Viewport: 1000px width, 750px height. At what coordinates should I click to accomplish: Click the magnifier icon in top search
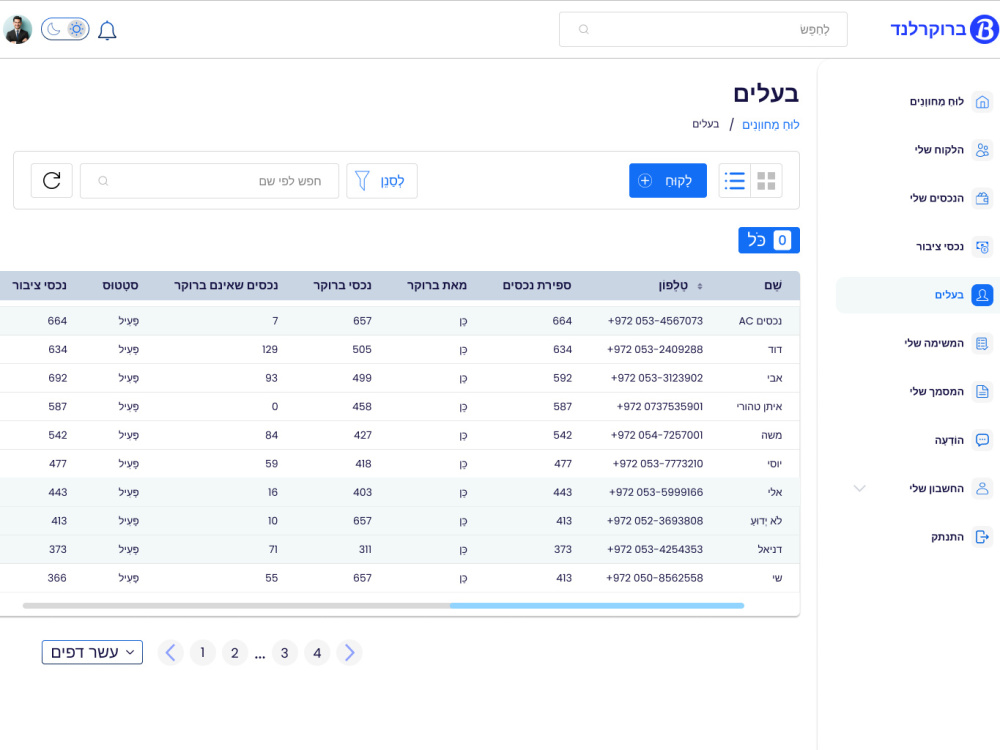584,29
